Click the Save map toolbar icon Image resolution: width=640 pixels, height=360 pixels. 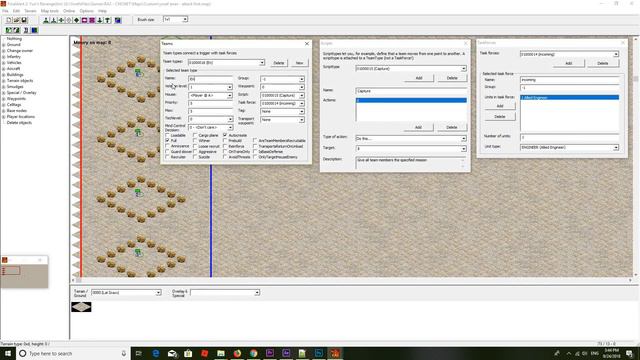tap(24, 20)
